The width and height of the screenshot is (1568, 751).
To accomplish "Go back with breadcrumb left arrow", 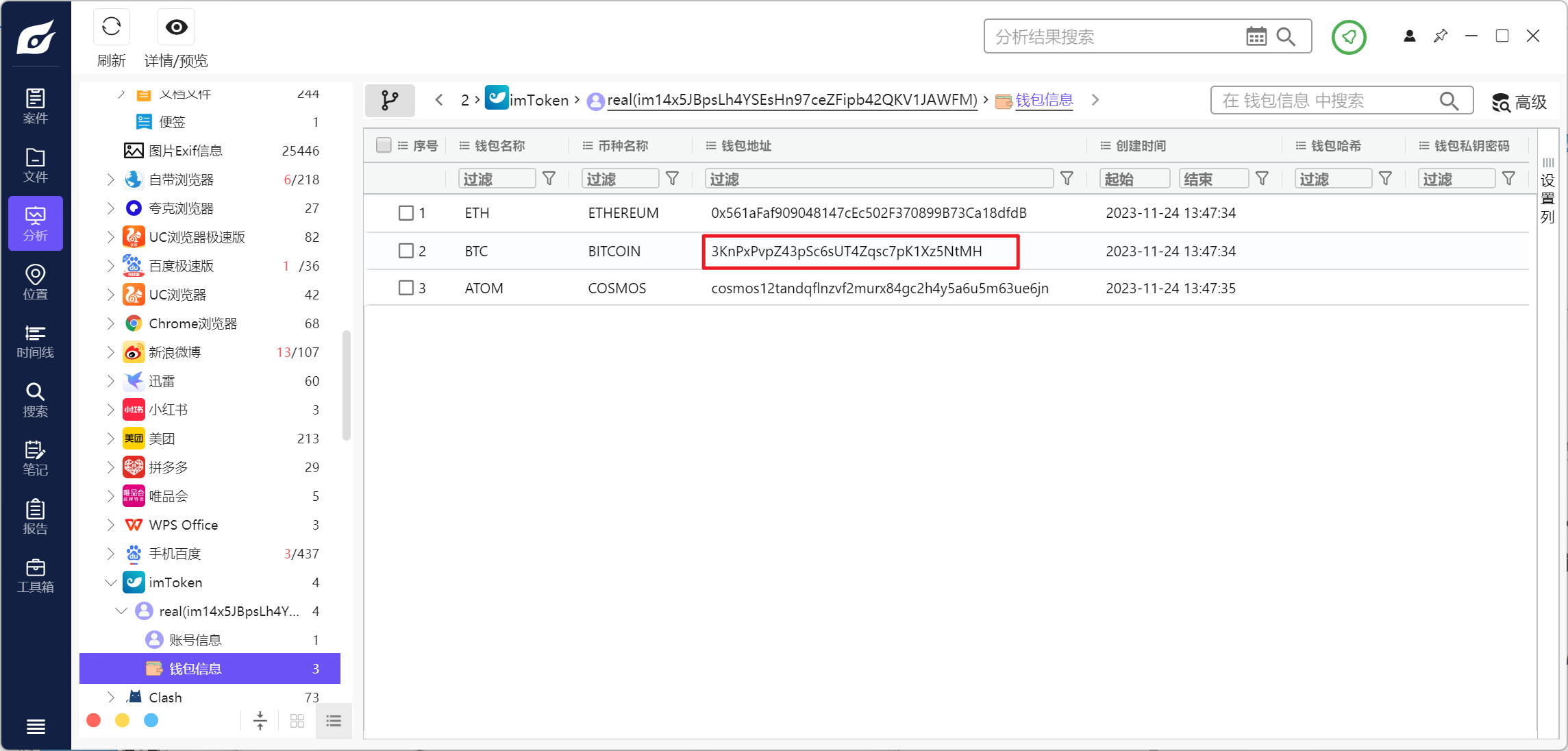I will tap(439, 100).
